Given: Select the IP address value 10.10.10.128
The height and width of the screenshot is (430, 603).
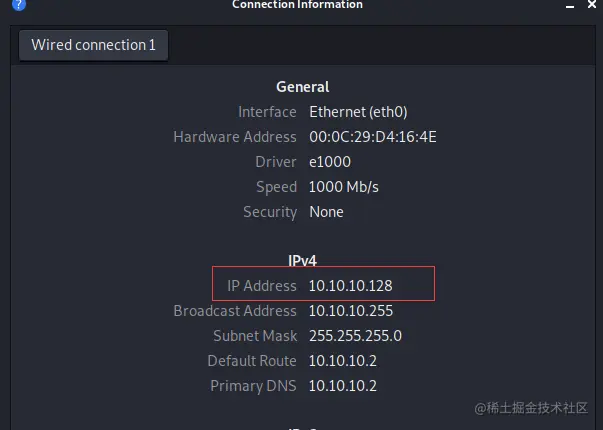Looking at the screenshot, I should pyautogui.click(x=350, y=286).
